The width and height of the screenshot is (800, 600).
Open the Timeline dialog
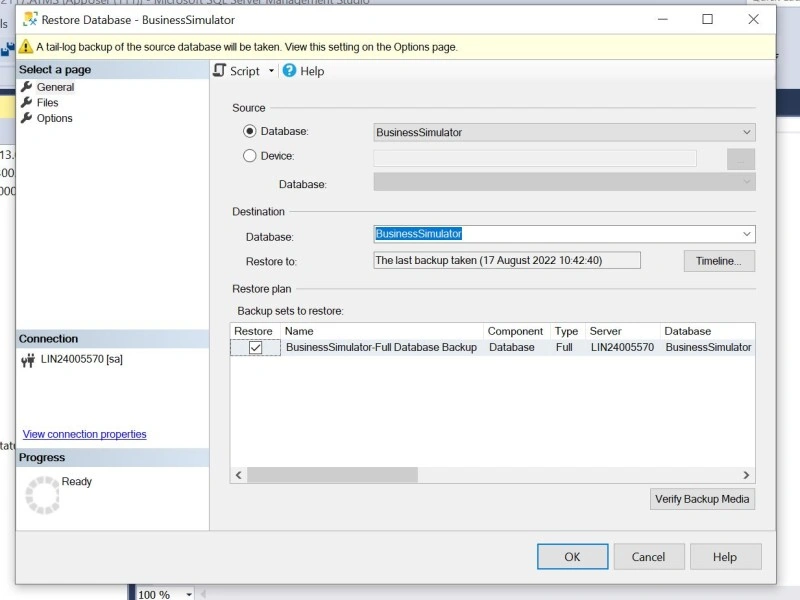tap(719, 261)
